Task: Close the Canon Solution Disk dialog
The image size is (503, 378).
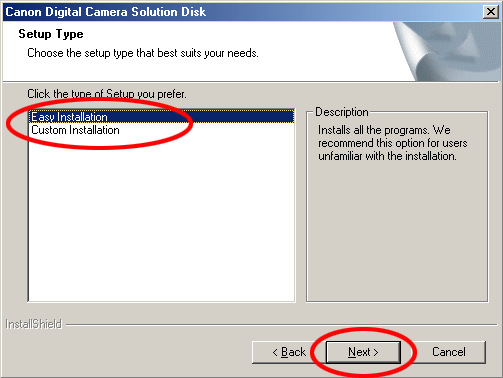Action: (x=491, y=12)
